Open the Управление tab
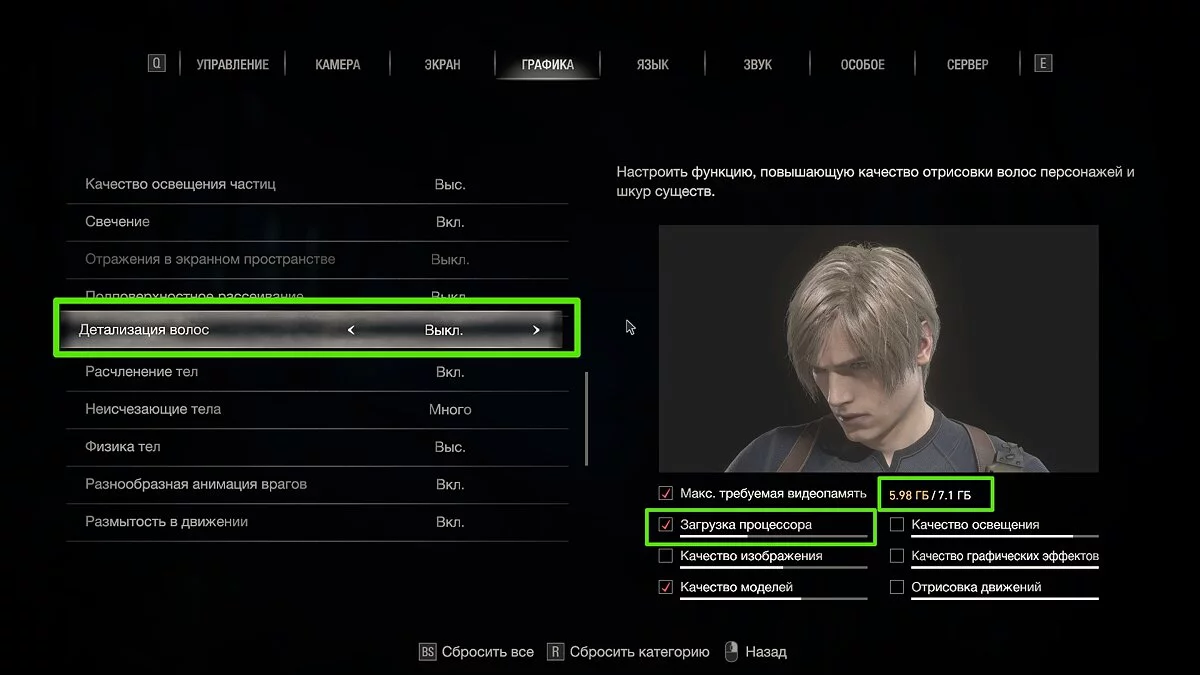This screenshot has width=1200, height=675. [x=233, y=64]
